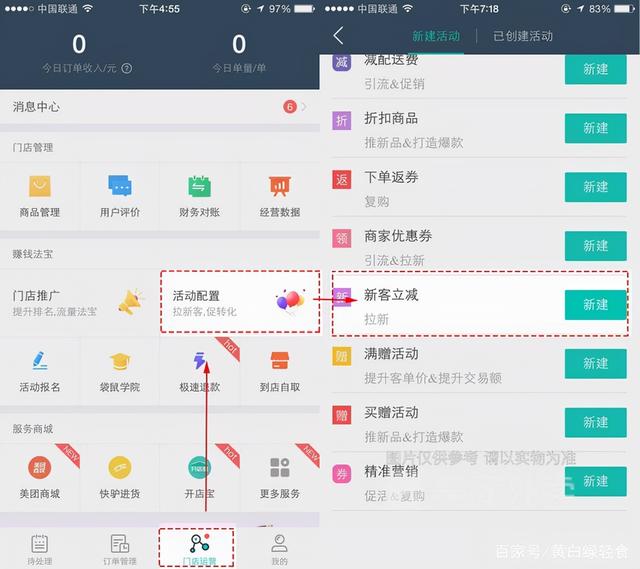Tap the 新客立减 row title
The width and height of the screenshot is (640, 569).
point(391,295)
